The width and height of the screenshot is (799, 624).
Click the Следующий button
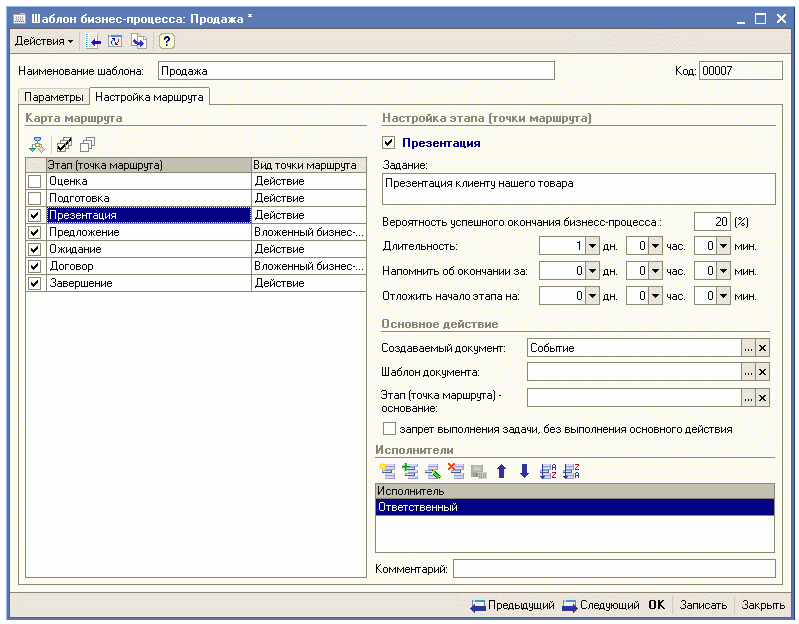pos(601,605)
